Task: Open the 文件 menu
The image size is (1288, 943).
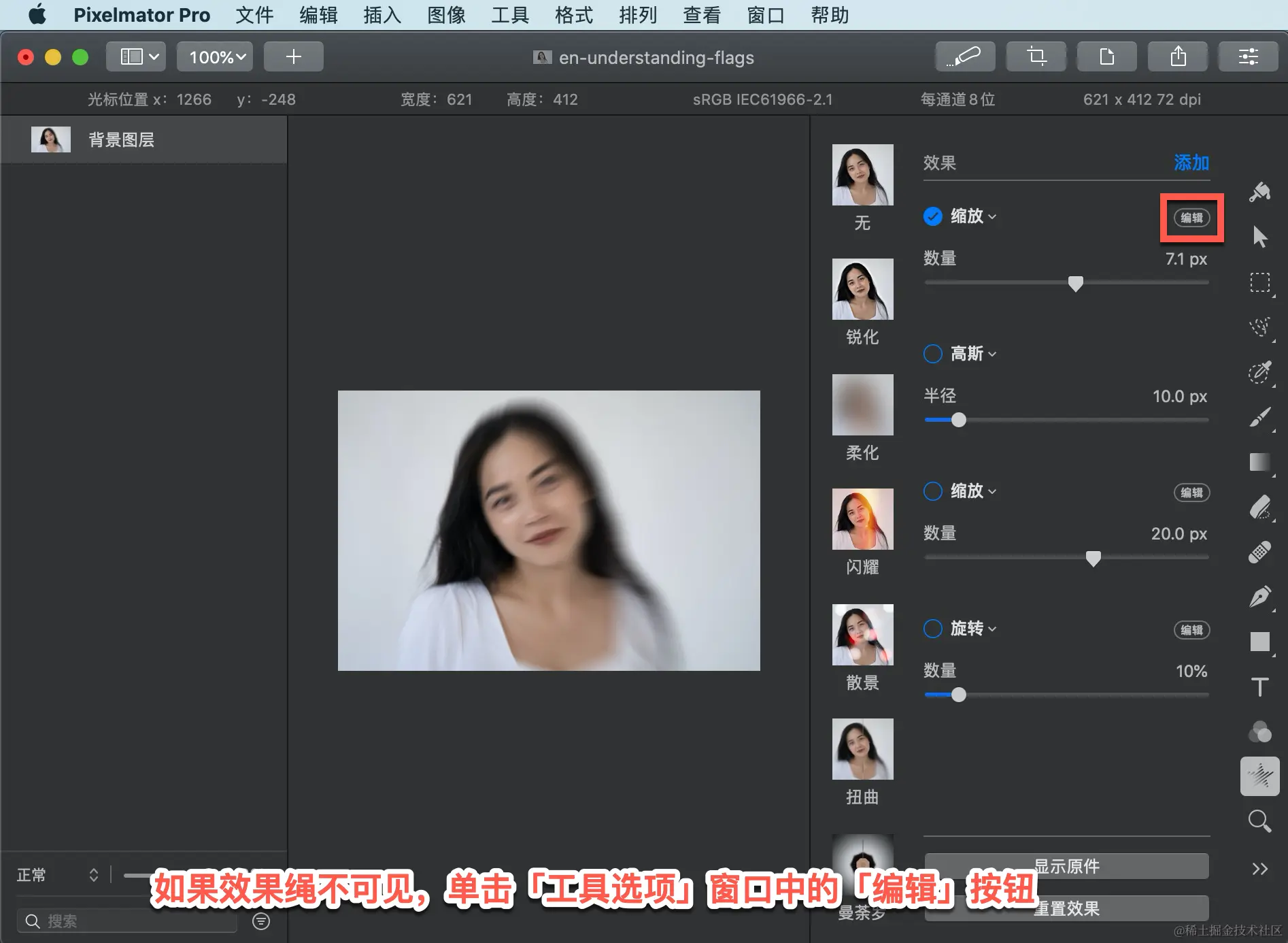Action: (254, 15)
